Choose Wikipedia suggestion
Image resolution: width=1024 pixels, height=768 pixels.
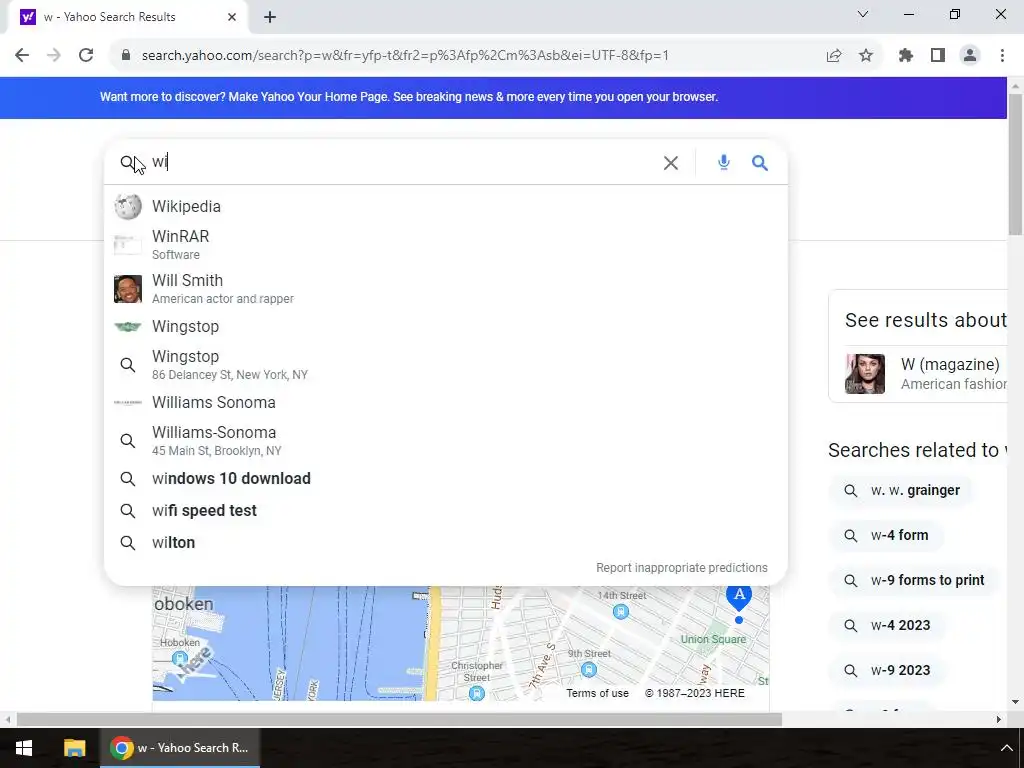pyautogui.click(x=446, y=206)
